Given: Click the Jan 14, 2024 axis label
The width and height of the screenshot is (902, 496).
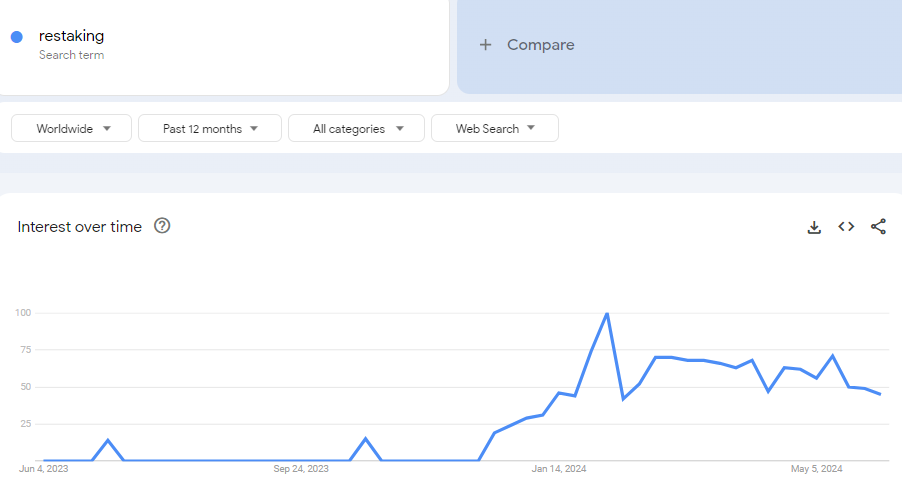Looking at the screenshot, I should [x=559, y=468].
